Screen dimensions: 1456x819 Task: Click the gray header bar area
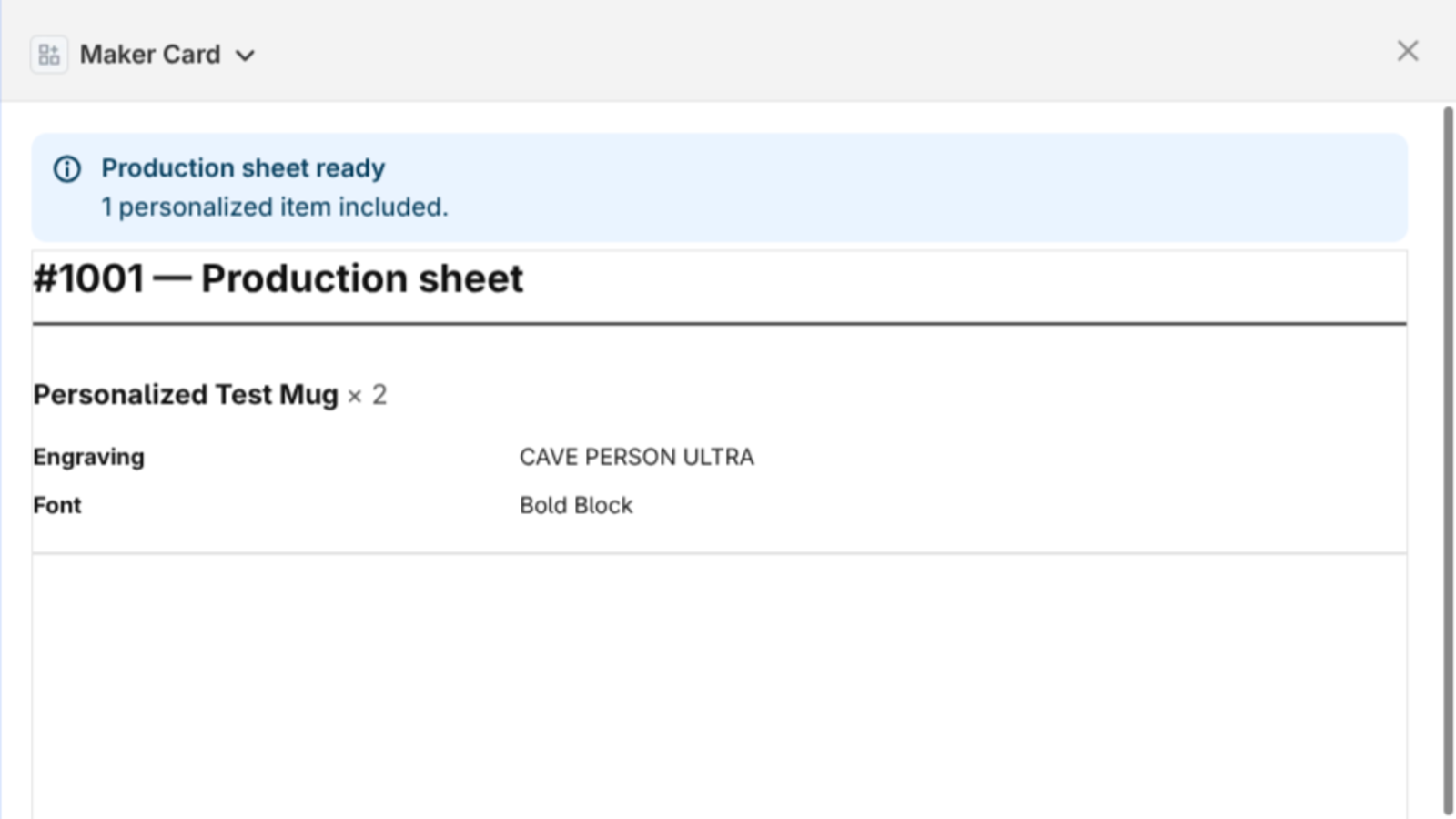click(x=819, y=51)
